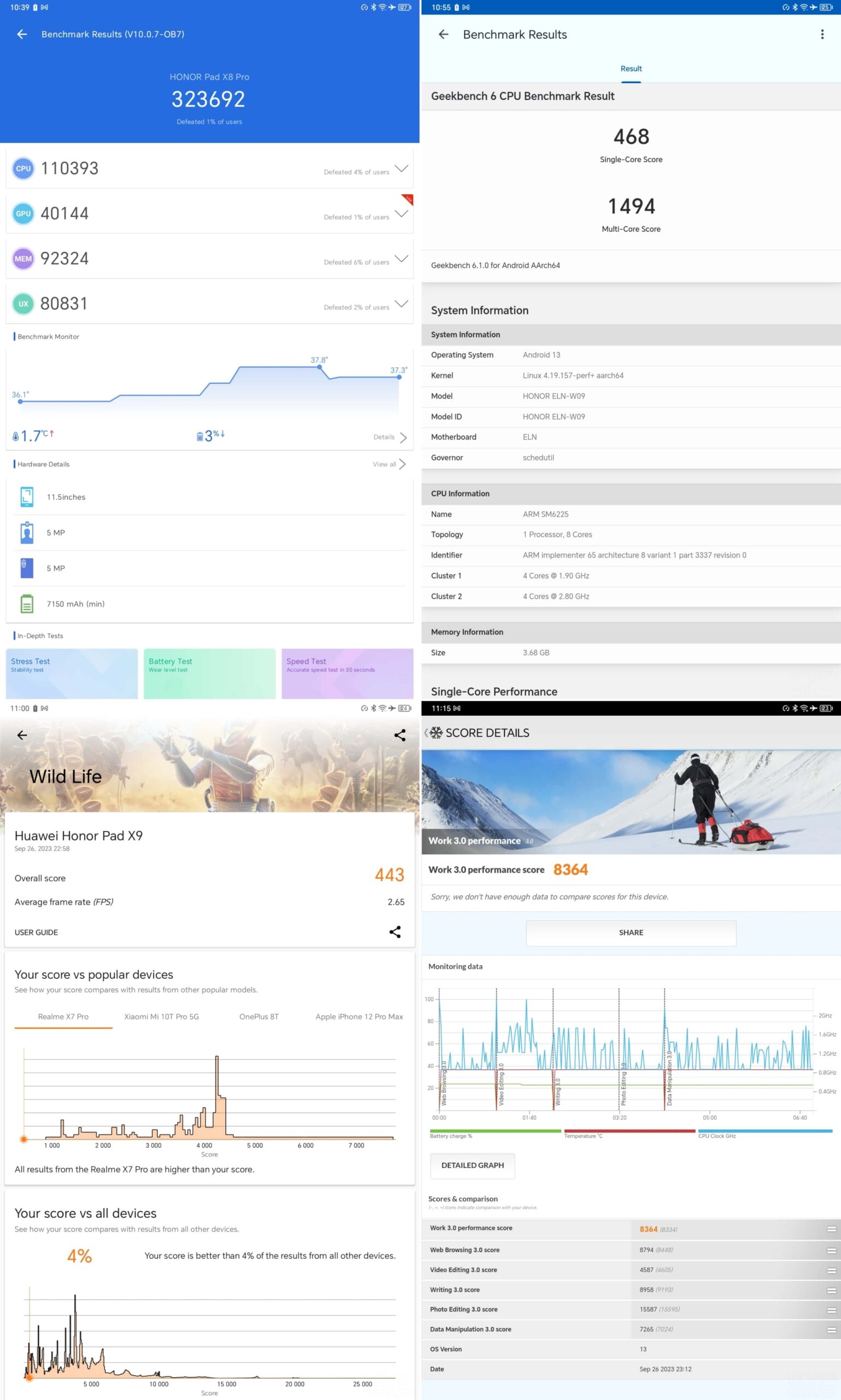
Task: Tap the share icon in Wild Life header
Action: point(400,735)
